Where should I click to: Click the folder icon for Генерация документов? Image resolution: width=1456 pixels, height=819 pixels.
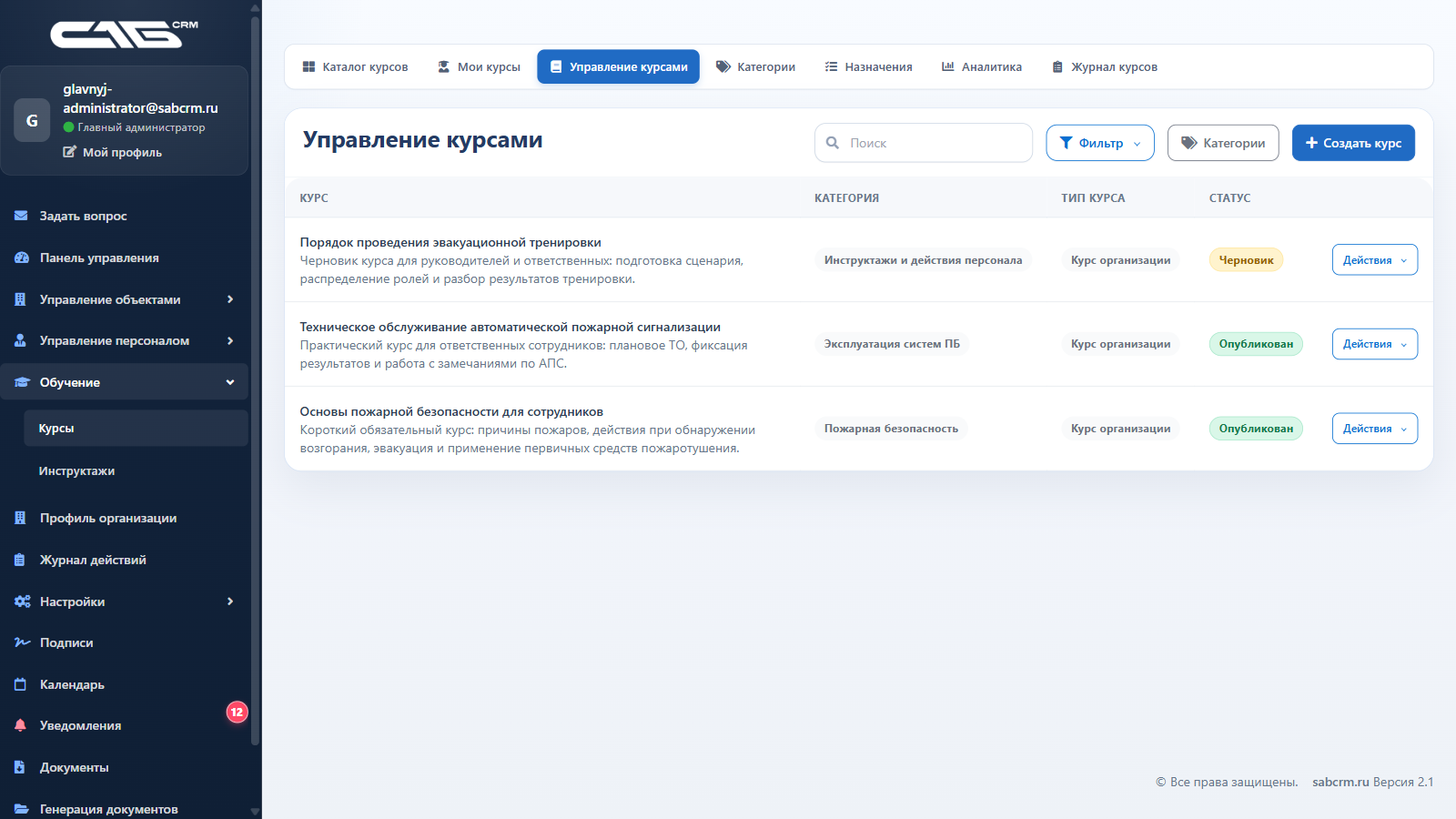click(x=21, y=809)
